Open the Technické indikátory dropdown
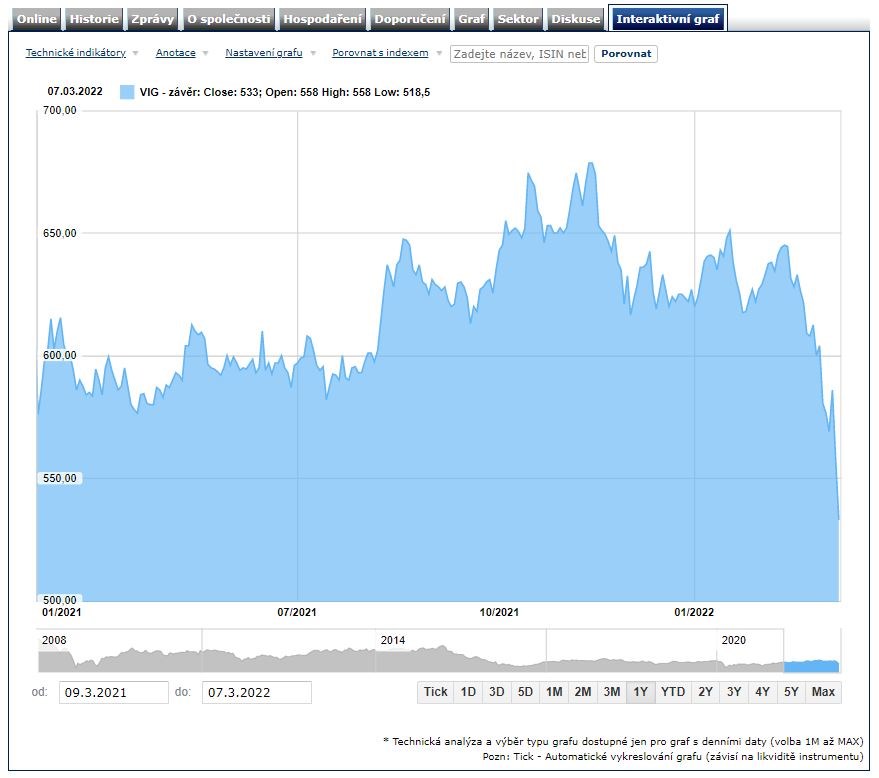This screenshot has width=879, height=778. pos(76,53)
